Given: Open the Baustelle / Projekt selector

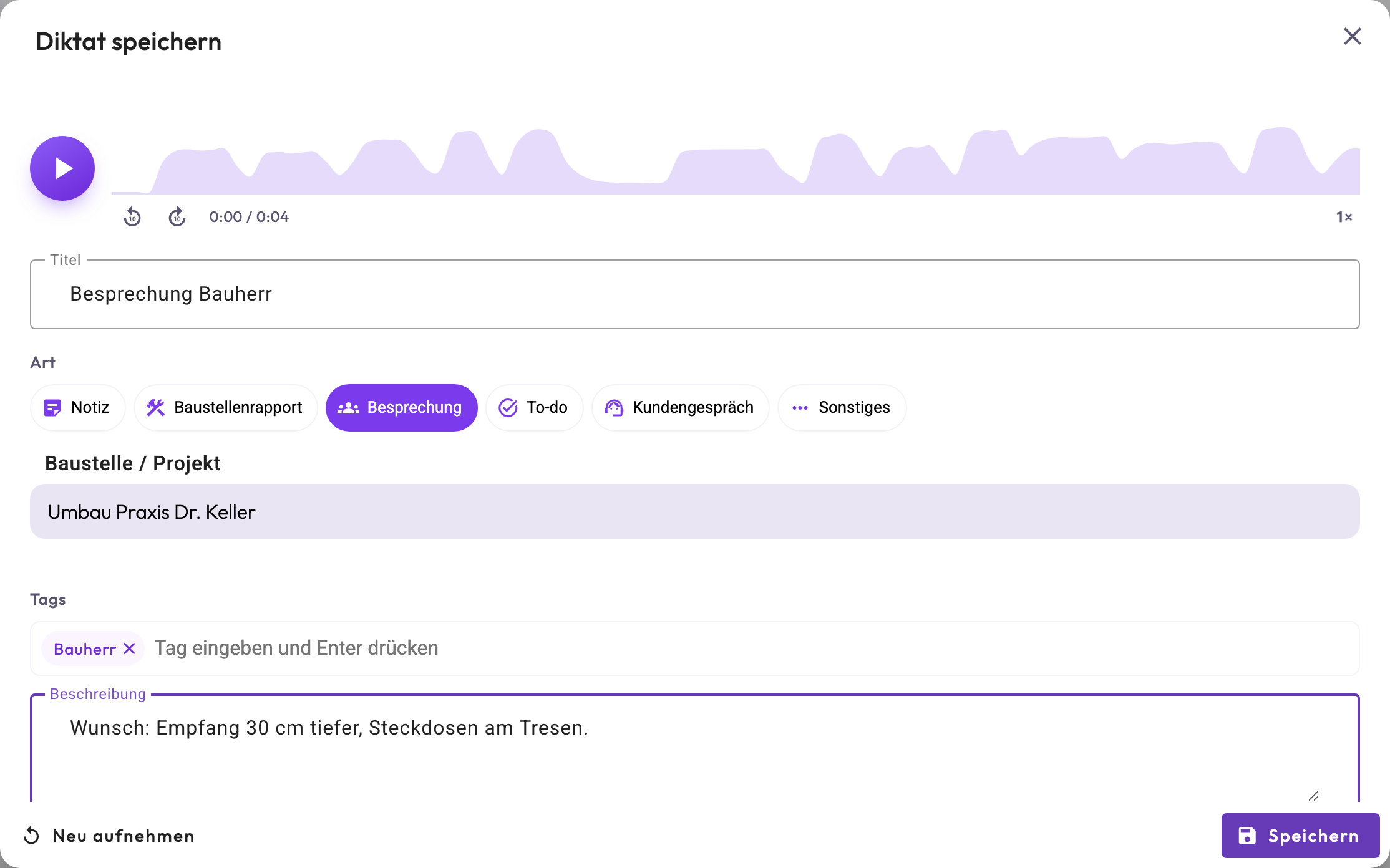Looking at the screenshot, I should point(695,511).
